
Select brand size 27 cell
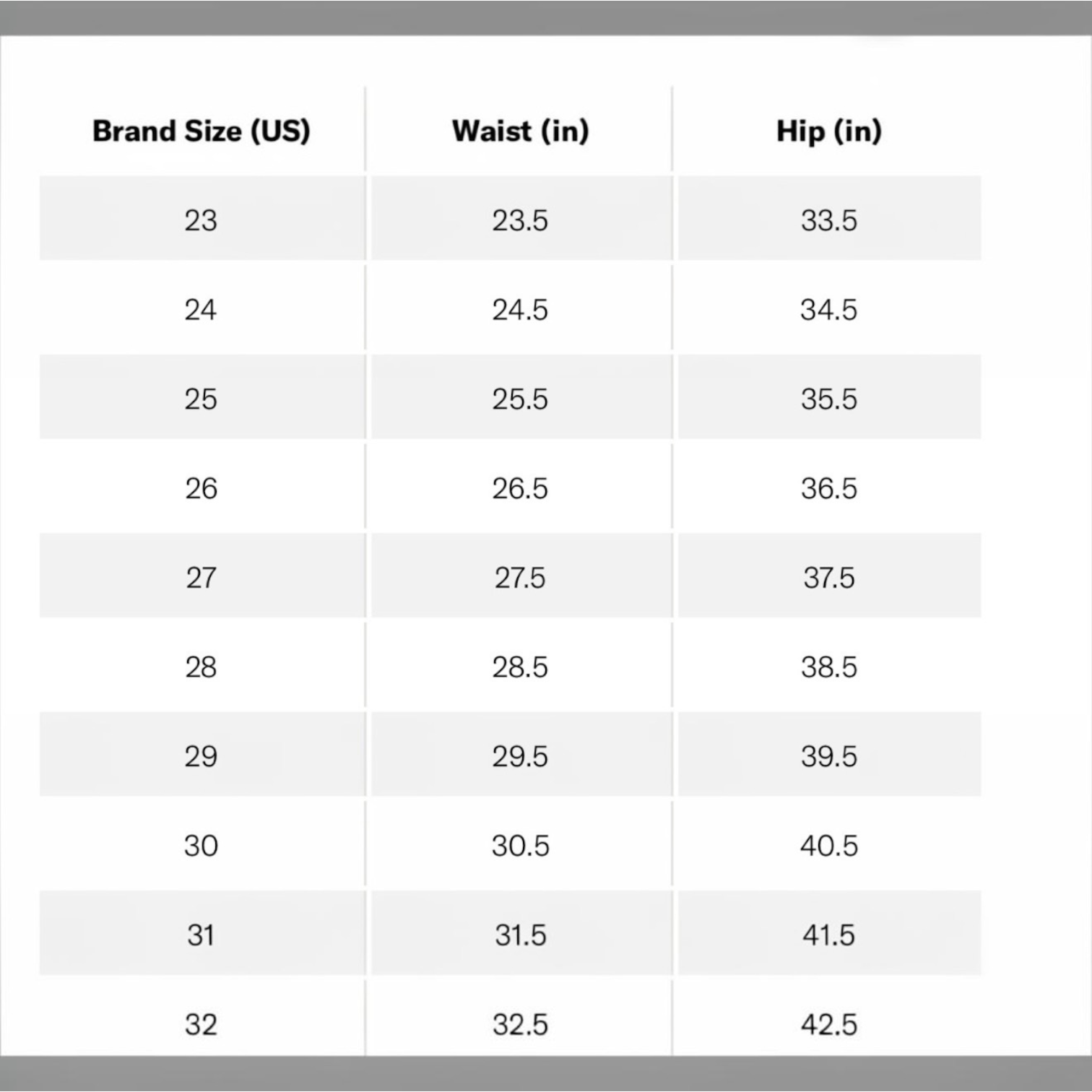pyautogui.click(x=202, y=576)
